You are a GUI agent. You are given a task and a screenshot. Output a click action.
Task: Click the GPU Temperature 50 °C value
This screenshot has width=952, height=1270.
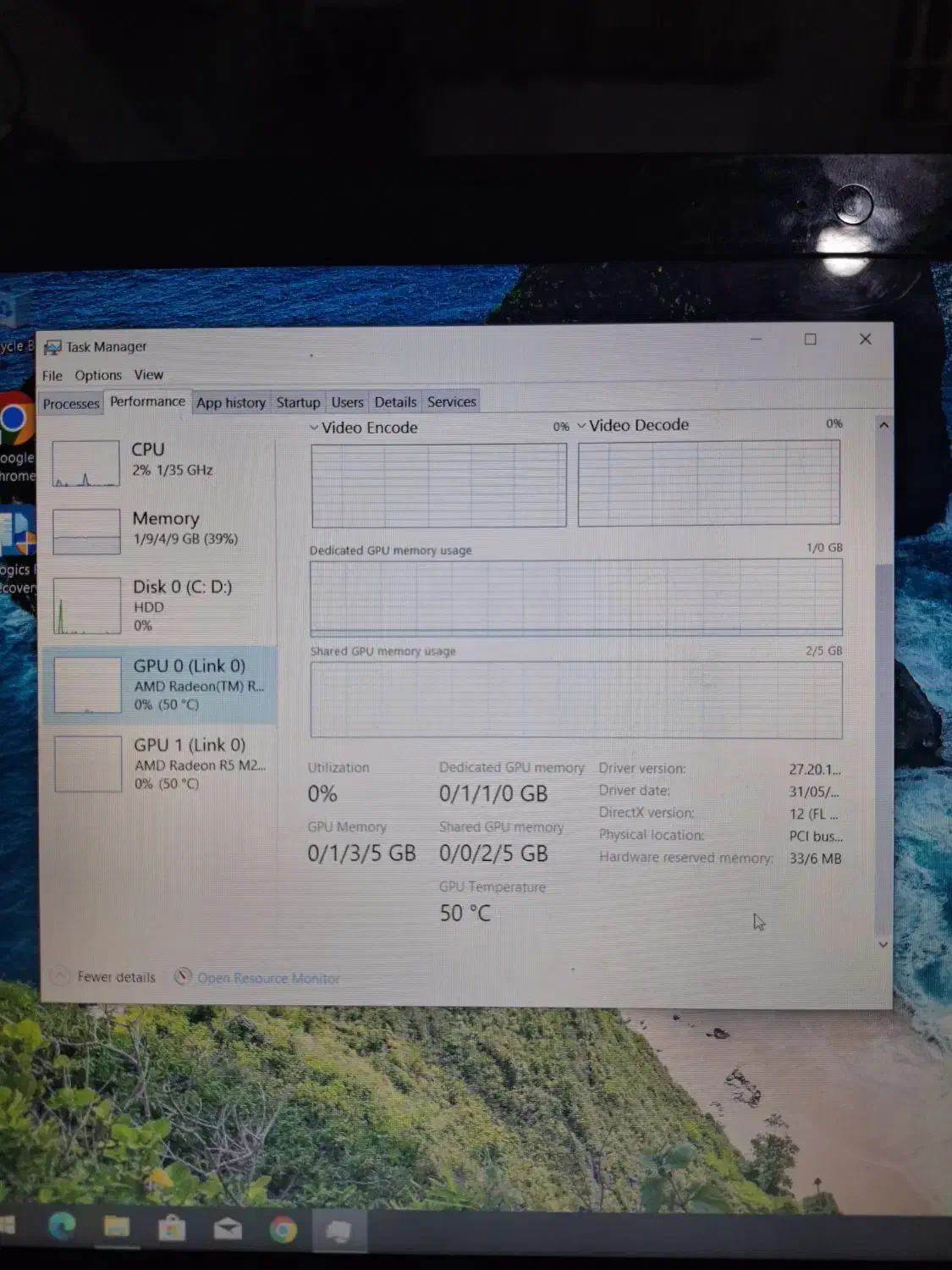point(465,914)
